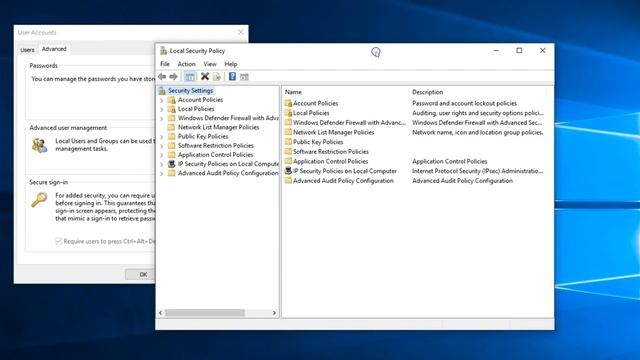This screenshot has width=640, height=360.
Task: Click Windows Defender Firewall folder icon in Name list
Action: (x=288, y=122)
